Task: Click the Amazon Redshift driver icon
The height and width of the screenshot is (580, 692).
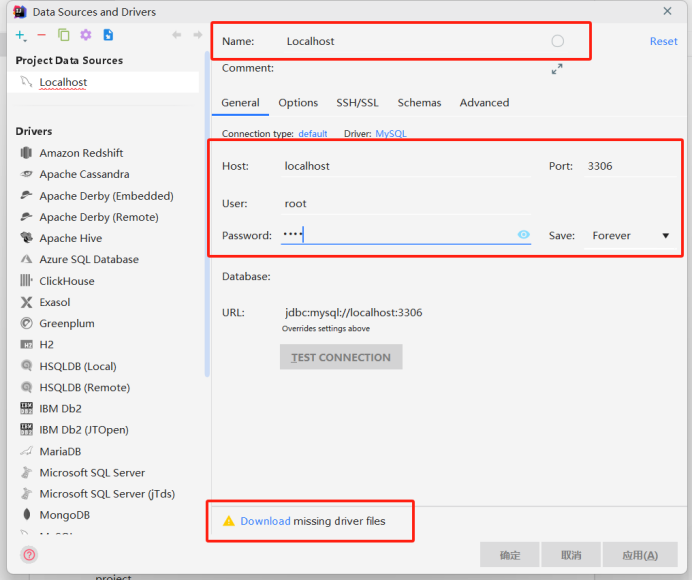Action: [26, 153]
